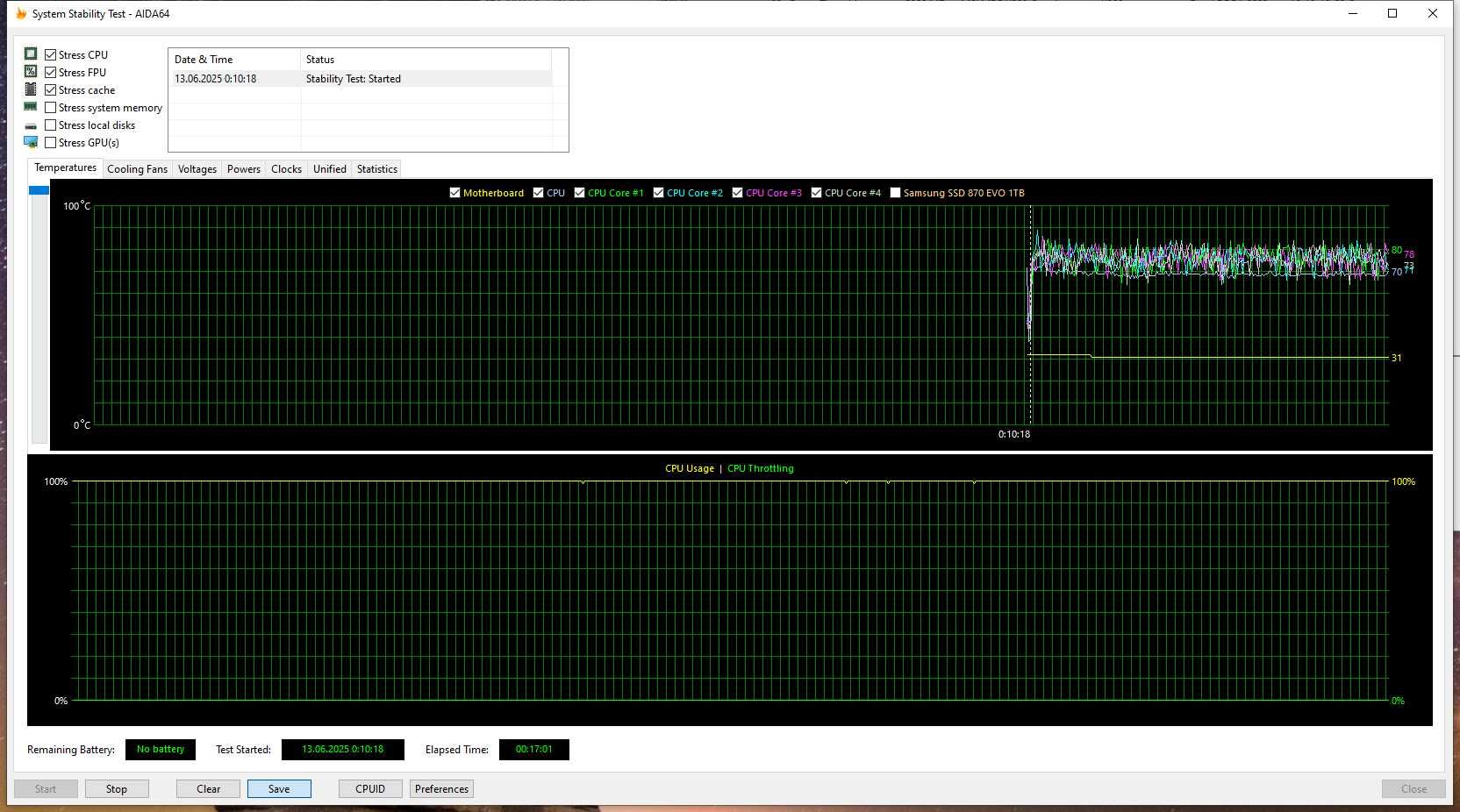Click the disabled Start button
This screenshot has width=1460, height=812.
pos(46,789)
